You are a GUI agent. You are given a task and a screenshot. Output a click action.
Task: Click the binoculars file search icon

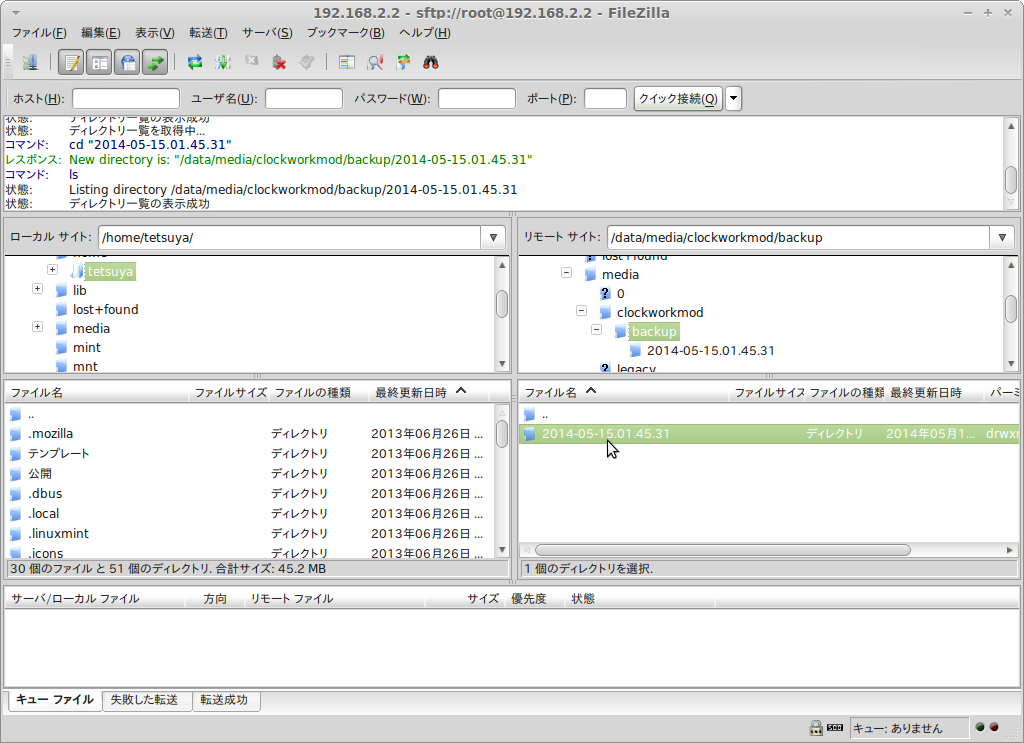coord(430,63)
